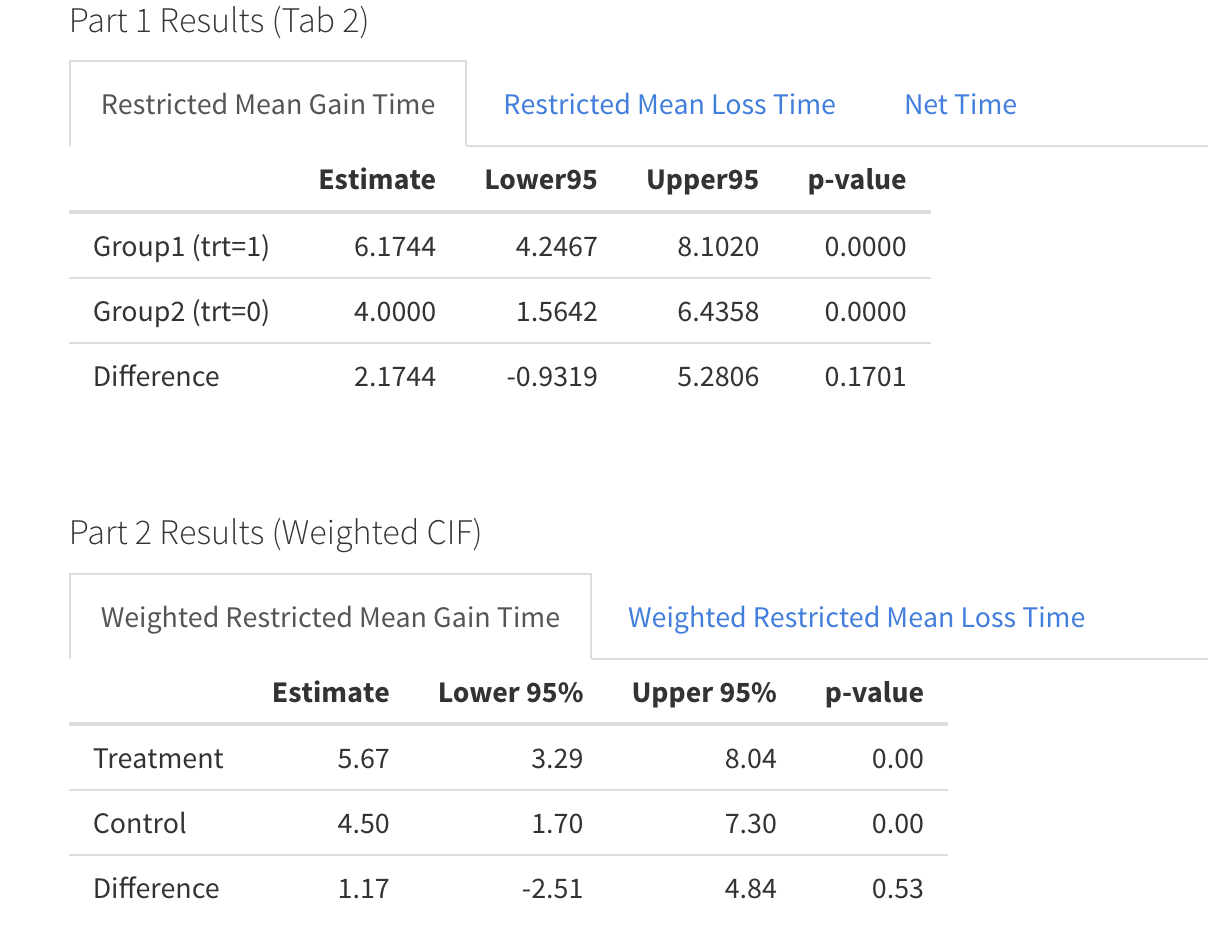The image size is (1208, 926).
Task: Click the Part 2 Results (Weighted CIF) heading
Action: 275,533
